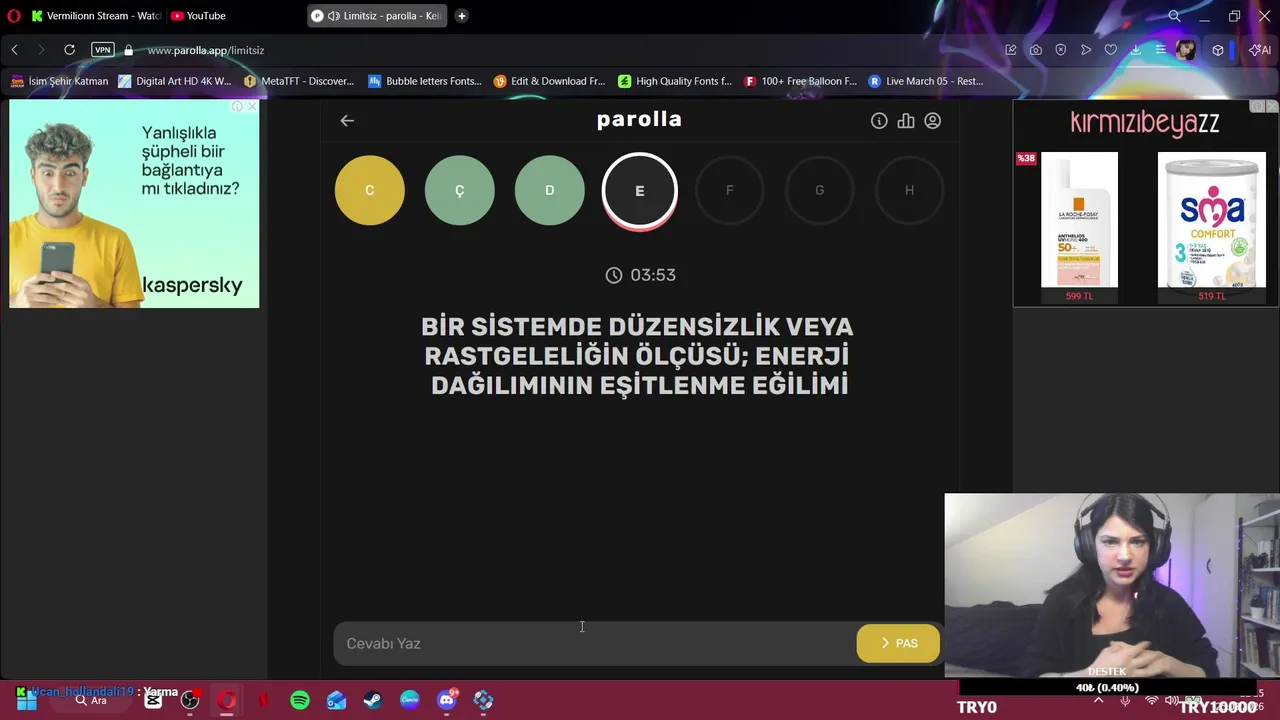
Task: Click kırmızıbeyazz ad logo
Action: 1144,123
